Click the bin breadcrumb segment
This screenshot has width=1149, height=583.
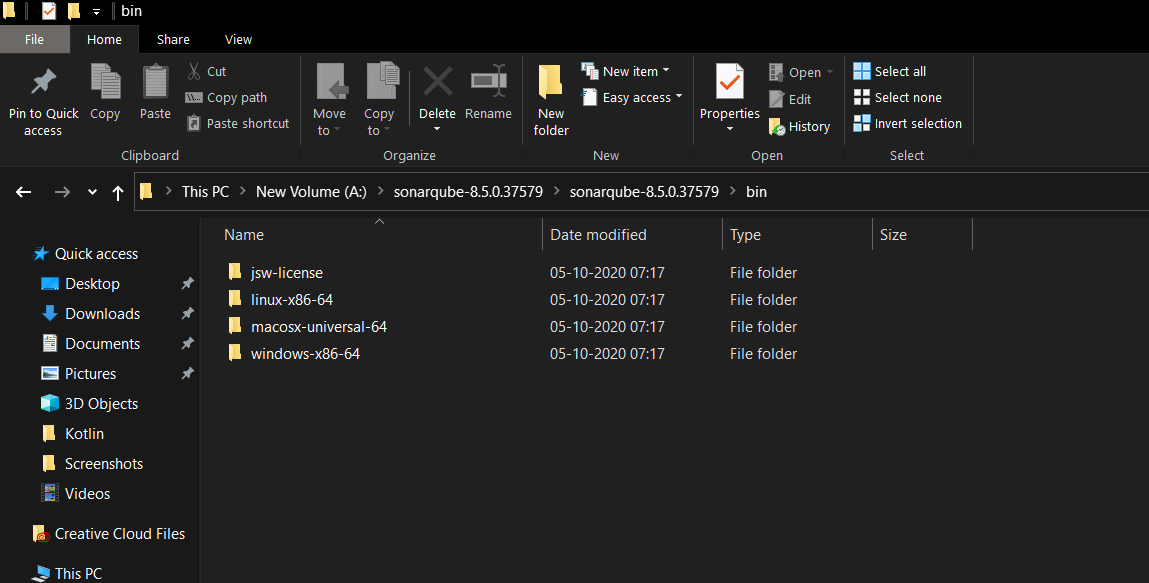[756, 192]
